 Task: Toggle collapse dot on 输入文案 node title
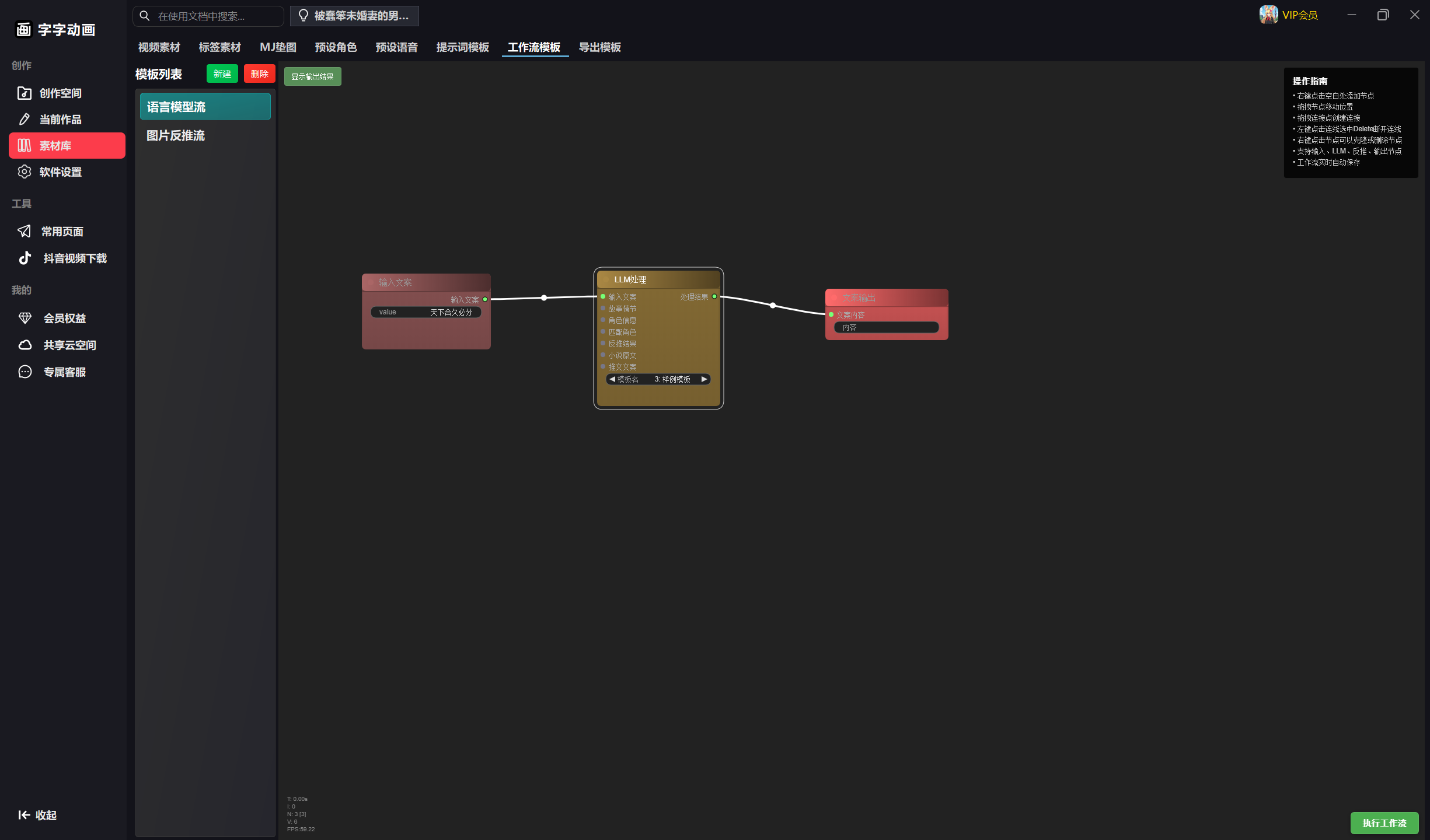pyautogui.click(x=371, y=283)
